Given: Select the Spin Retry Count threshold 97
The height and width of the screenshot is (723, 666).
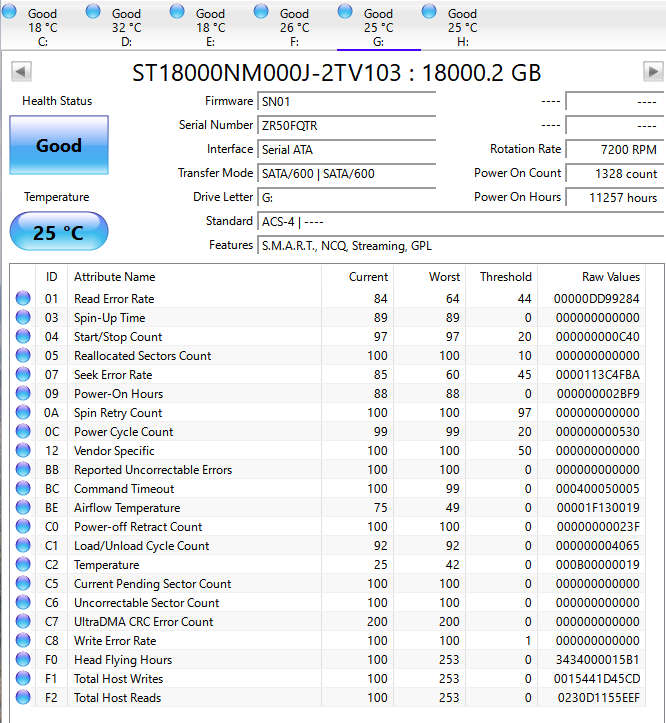Looking at the screenshot, I should click(x=524, y=413).
